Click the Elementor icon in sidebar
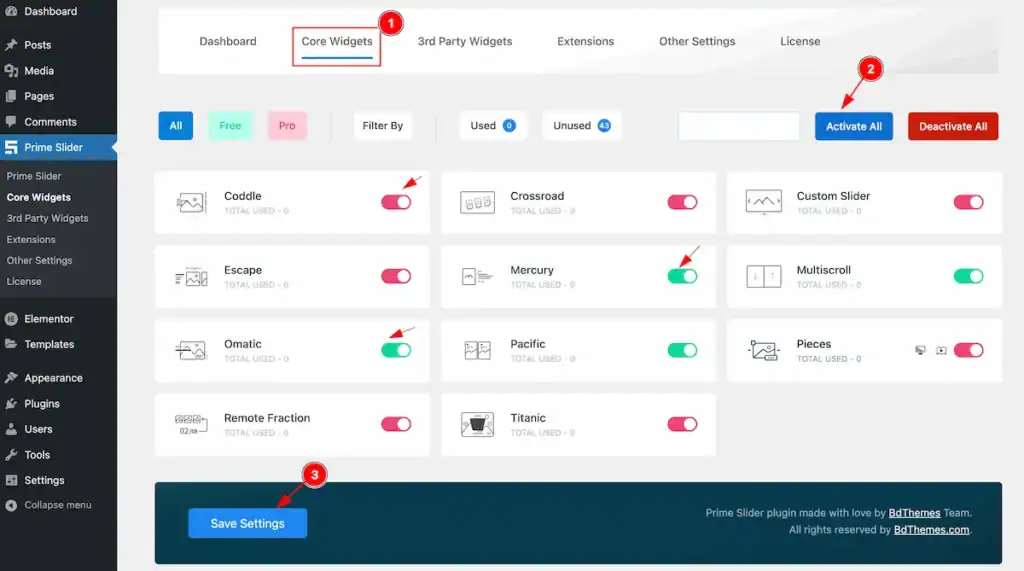The image size is (1024, 571). click(11, 319)
